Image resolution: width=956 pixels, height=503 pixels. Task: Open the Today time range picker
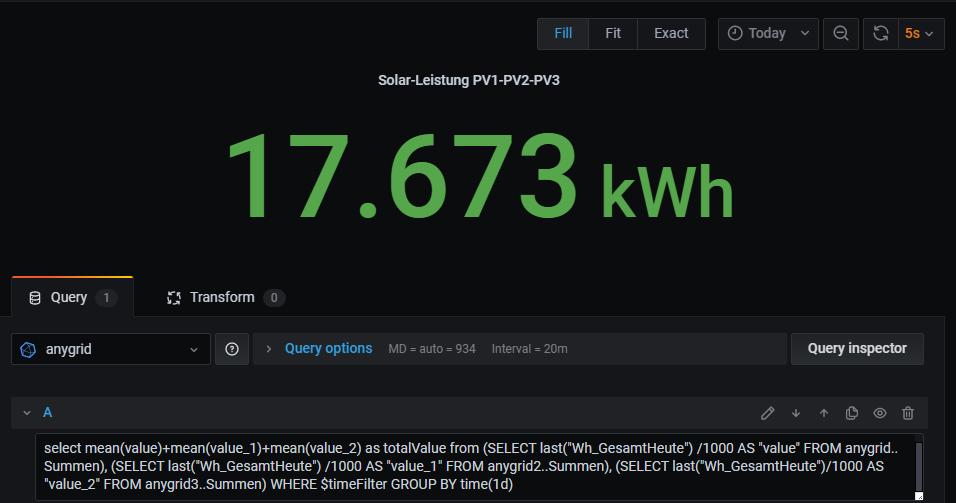click(x=768, y=33)
